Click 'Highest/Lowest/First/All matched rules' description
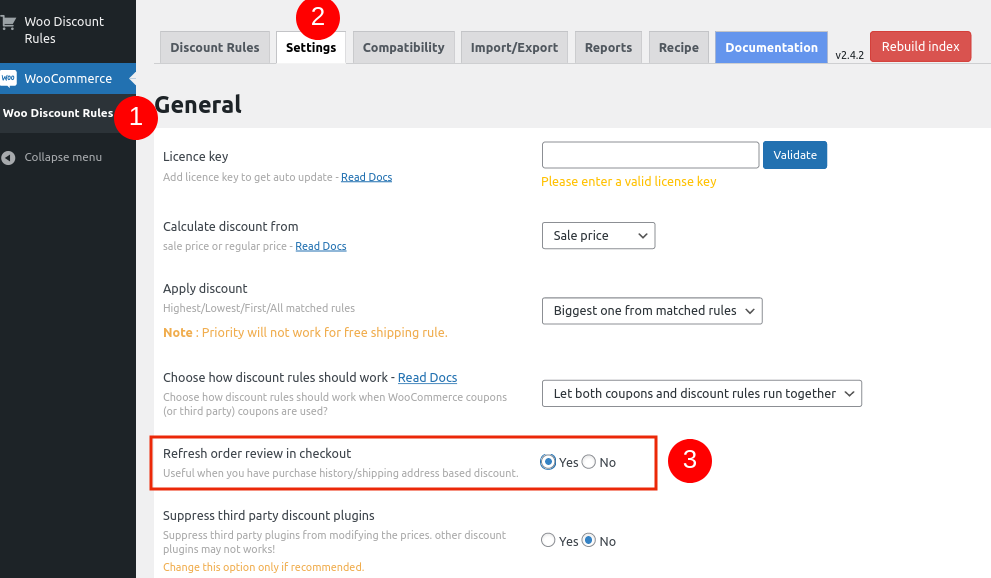This screenshot has width=991, height=578. [259, 308]
